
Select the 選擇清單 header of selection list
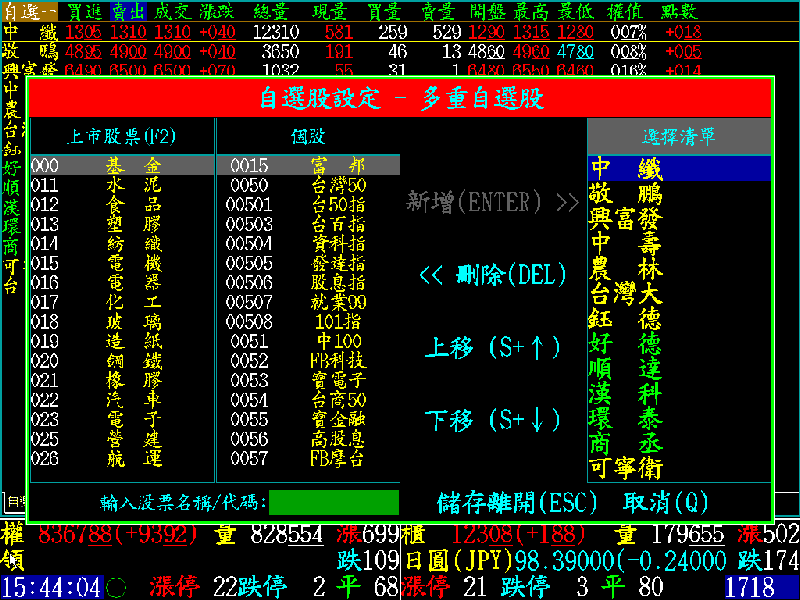[679, 137]
